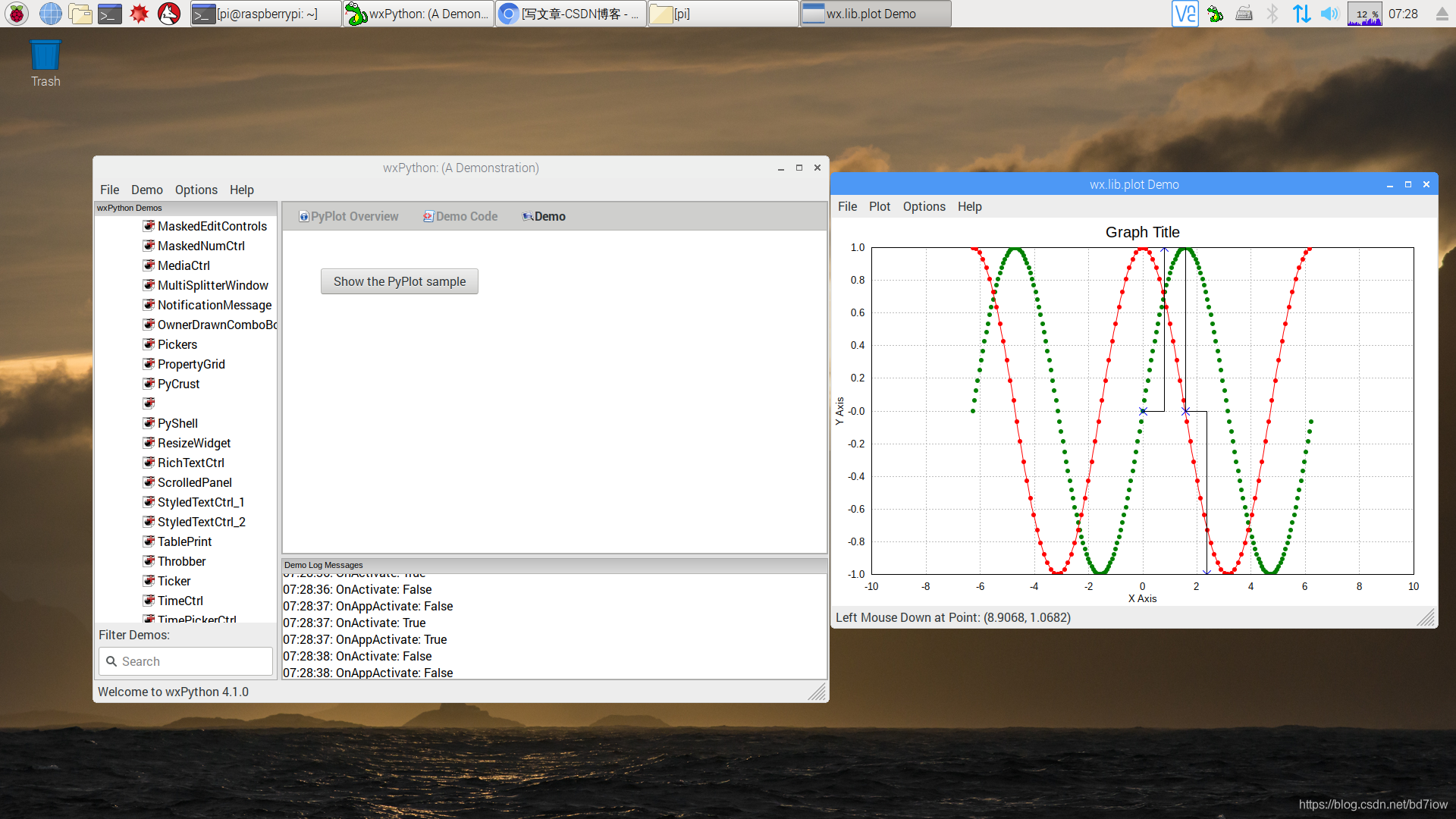
Task: Select PyCrust in demo tree
Action: click(x=178, y=384)
